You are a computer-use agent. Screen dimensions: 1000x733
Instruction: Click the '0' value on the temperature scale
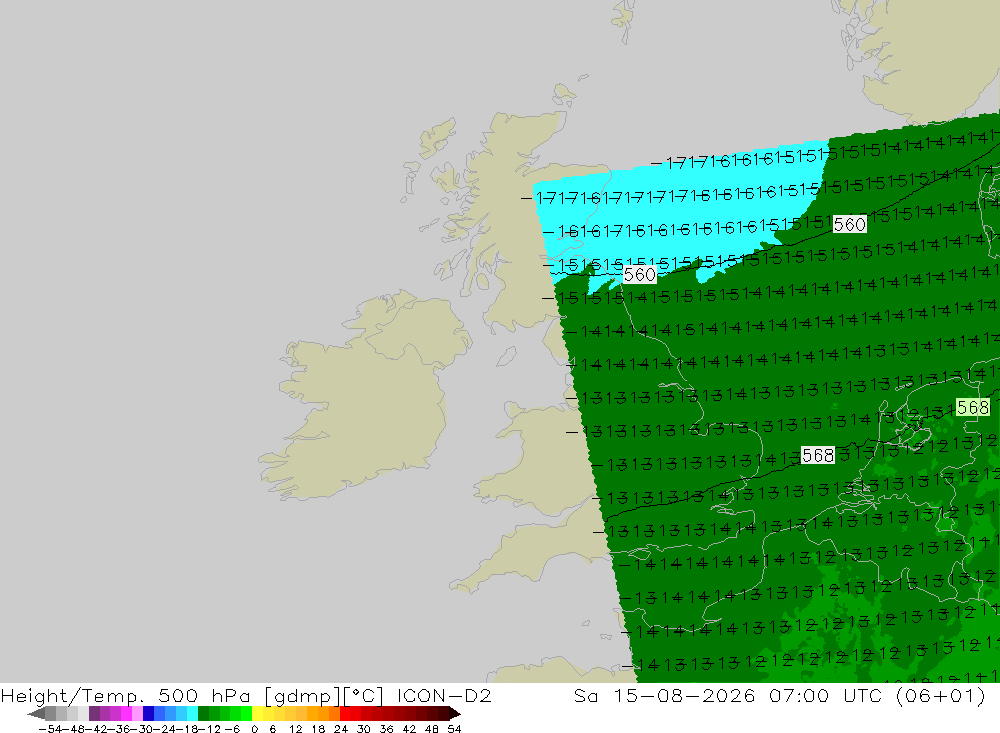click(254, 729)
